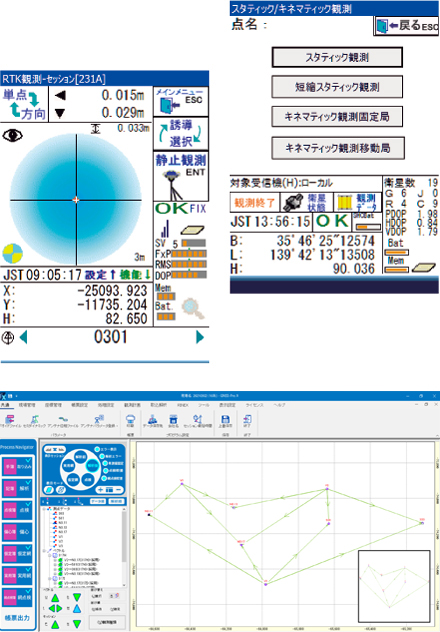Click the yellow-blue target symbol icon
This screenshot has width=440, height=632.
(13, 254)
